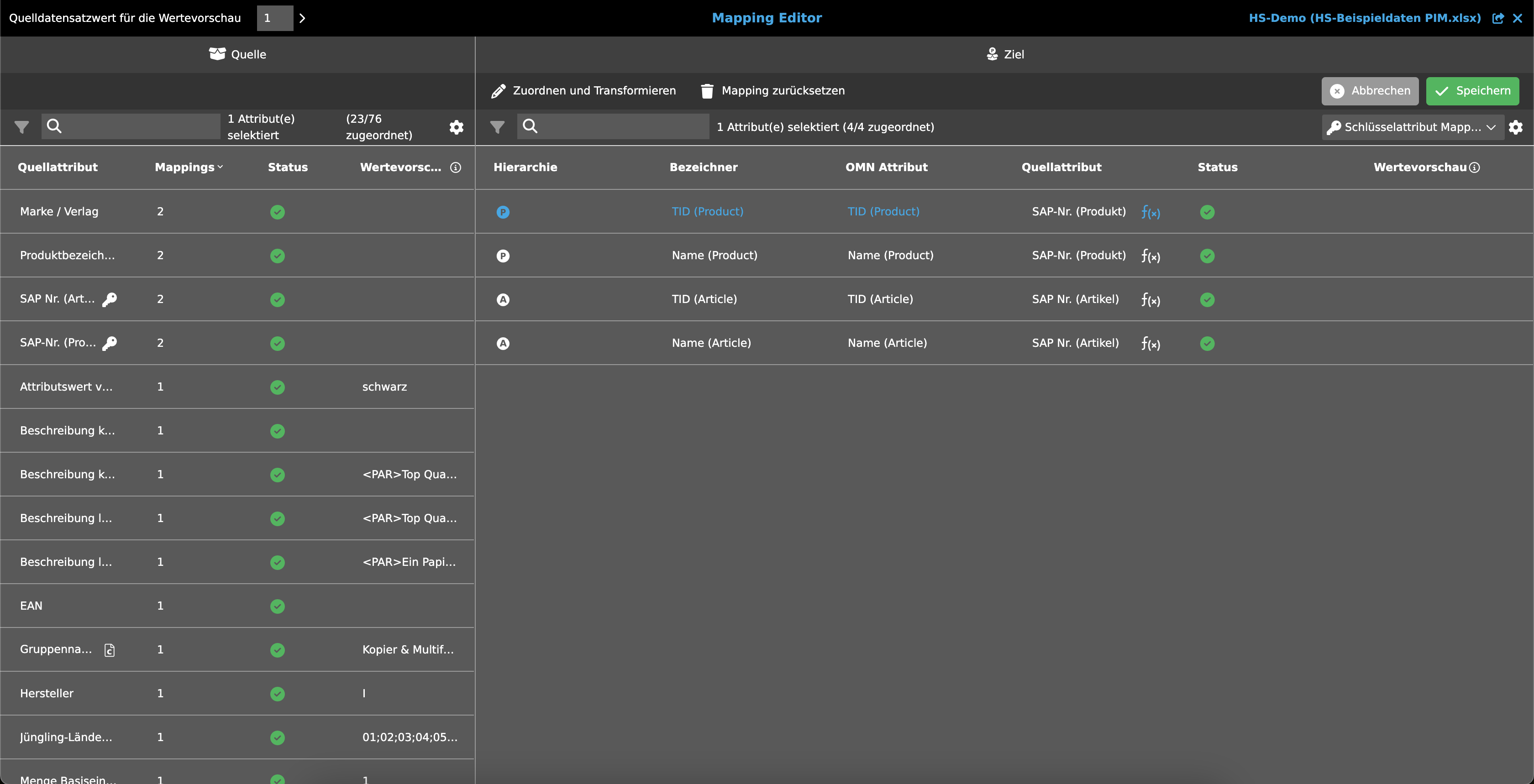Click the target panel filter funnel icon
This screenshot has height=784, width=1534.
click(x=497, y=127)
